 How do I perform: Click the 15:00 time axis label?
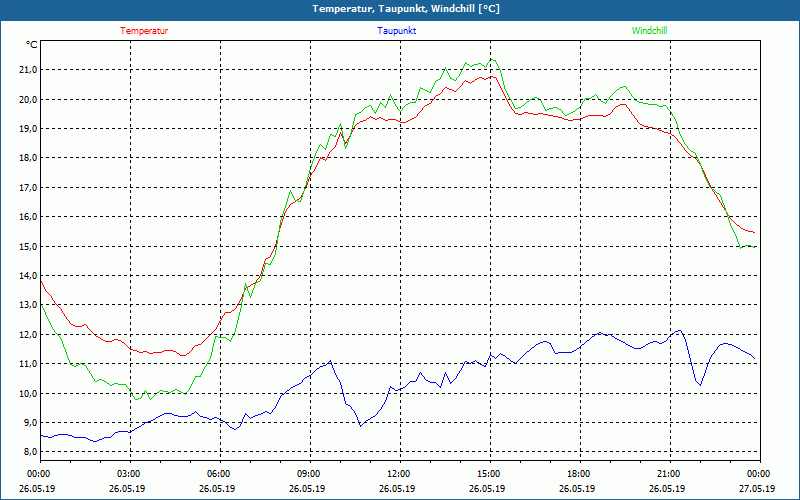pyautogui.click(x=490, y=474)
